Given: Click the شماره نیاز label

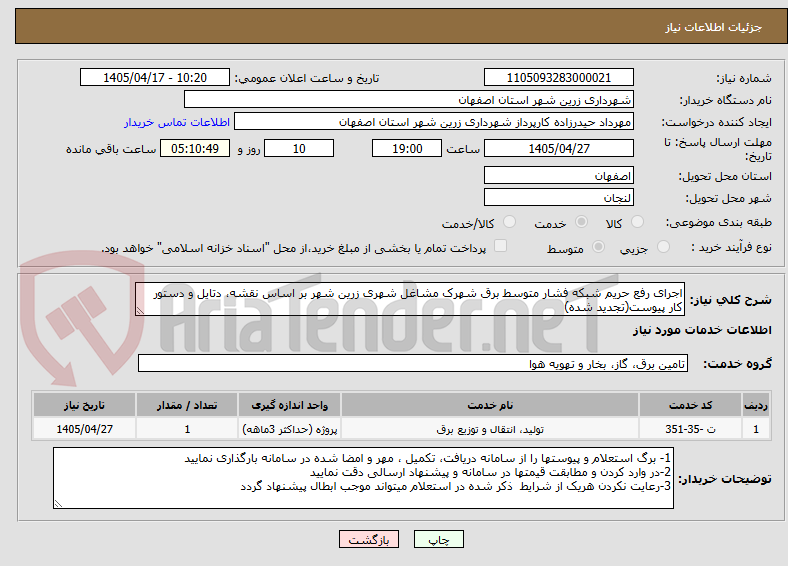Looking at the screenshot, I should pyautogui.click(x=744, y=78).
